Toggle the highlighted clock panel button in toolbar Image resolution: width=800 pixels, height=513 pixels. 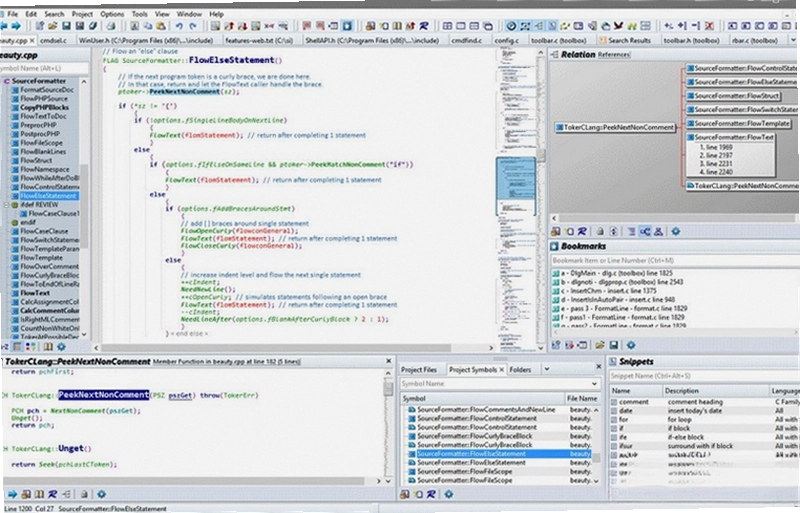point(511,26)
